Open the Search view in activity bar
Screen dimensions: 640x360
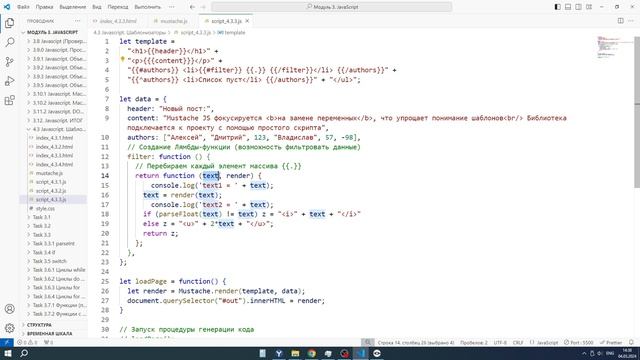[9, 42]
